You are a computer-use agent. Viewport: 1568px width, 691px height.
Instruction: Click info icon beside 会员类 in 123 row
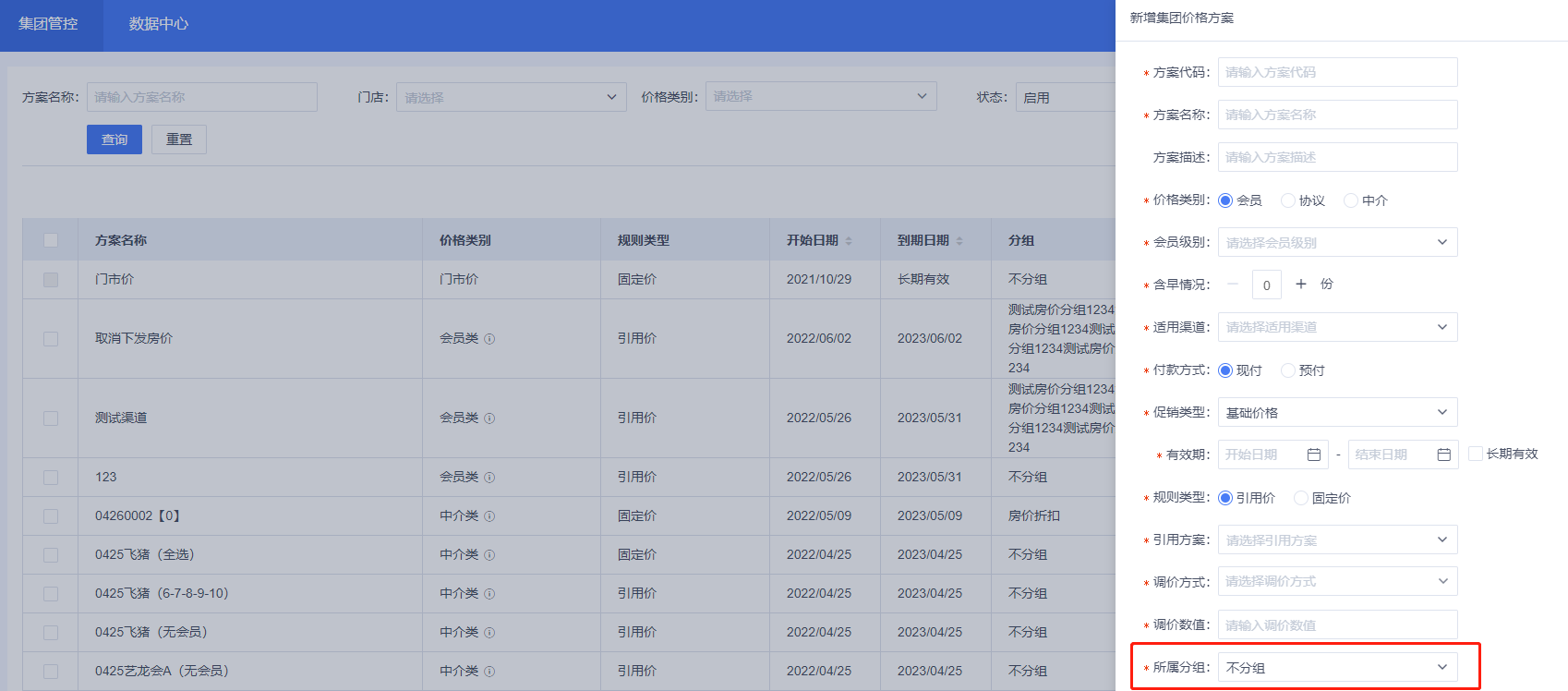[489, 478]
